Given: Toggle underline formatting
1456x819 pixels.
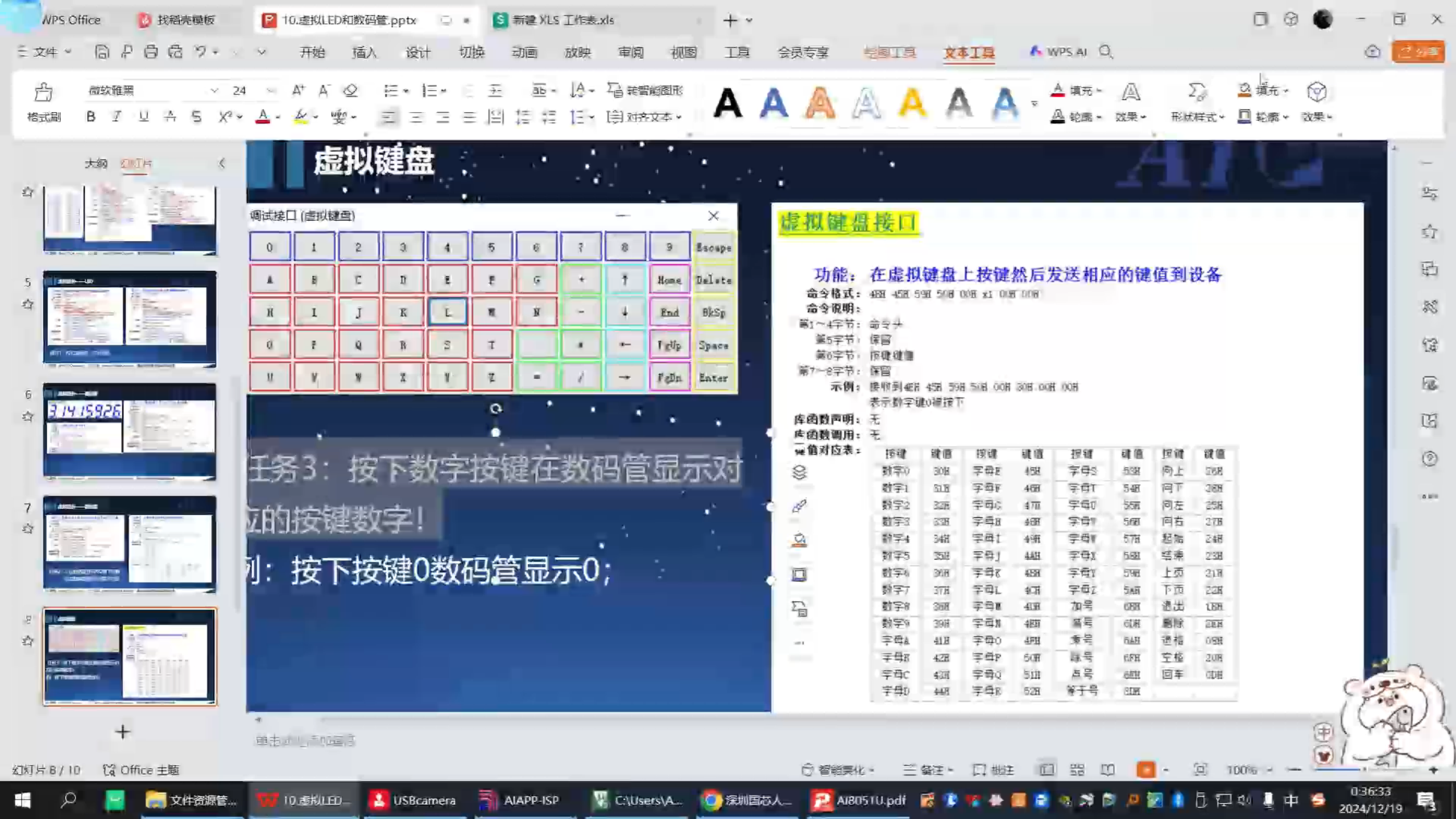Looking at the screenshot, I should click(x=143, y=117).
